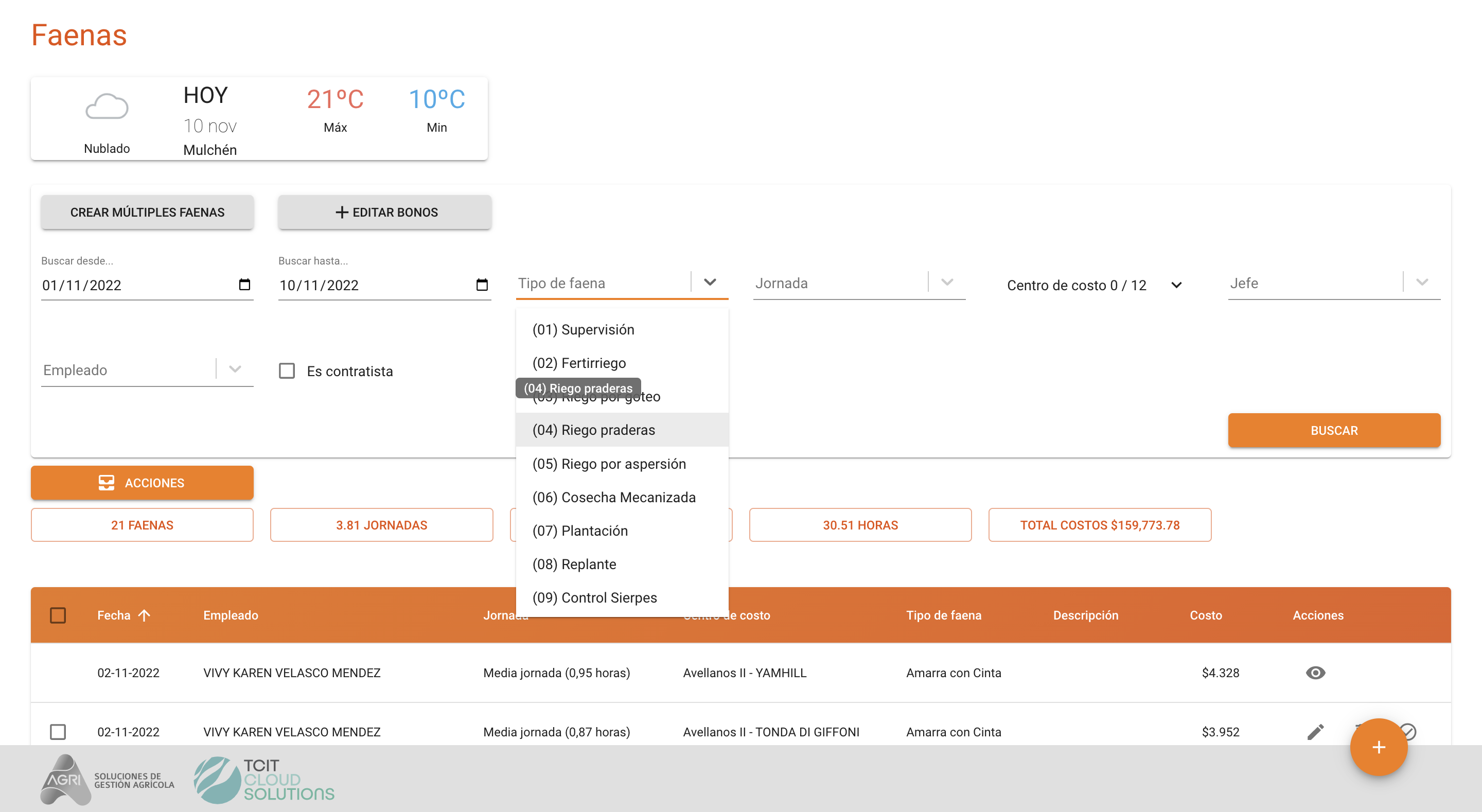
Task: Open the Centro de costo 0 / 12 dropdown
Action: tap(1093, 286)
